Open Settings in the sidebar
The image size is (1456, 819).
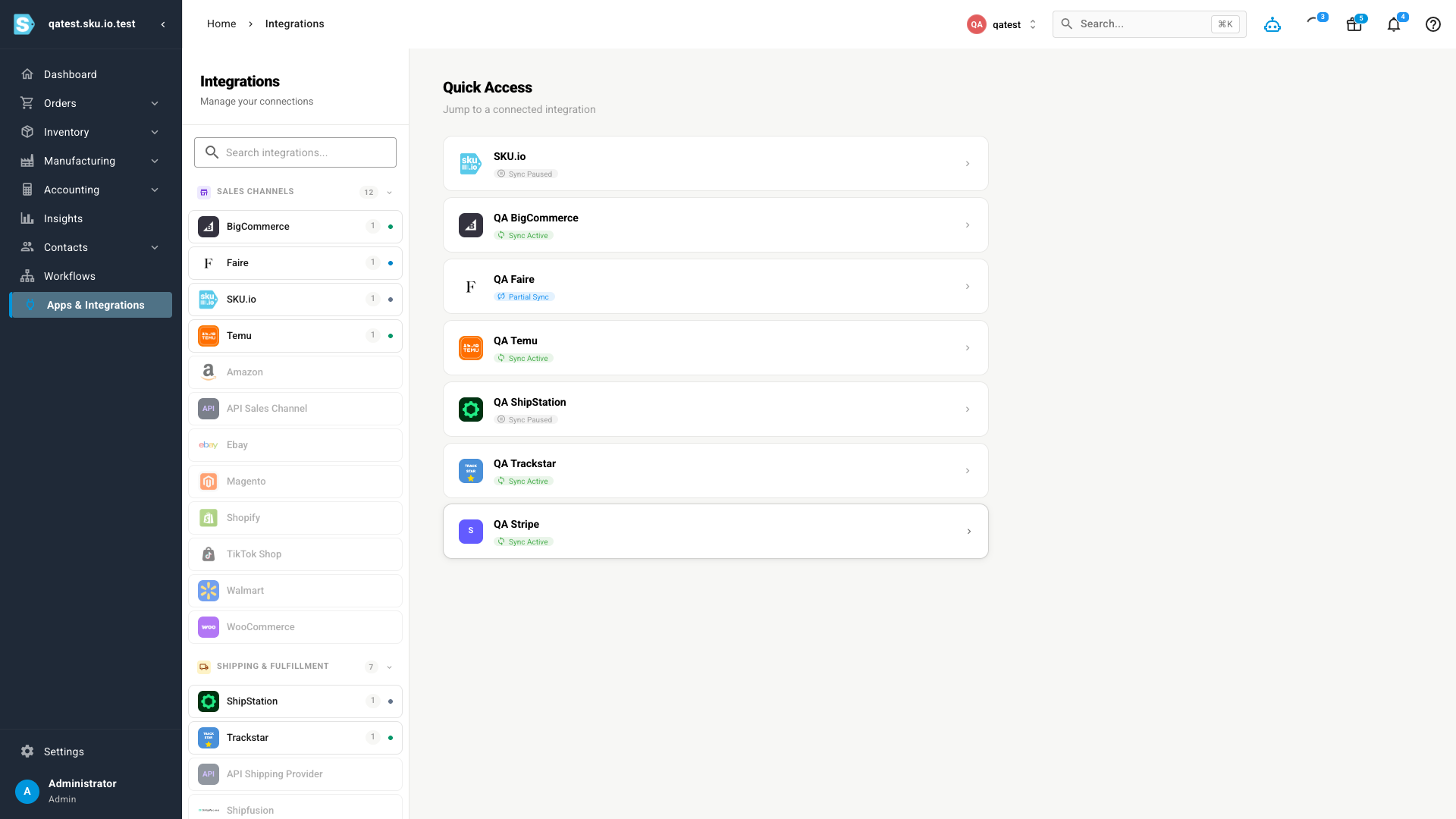point(91,752)
